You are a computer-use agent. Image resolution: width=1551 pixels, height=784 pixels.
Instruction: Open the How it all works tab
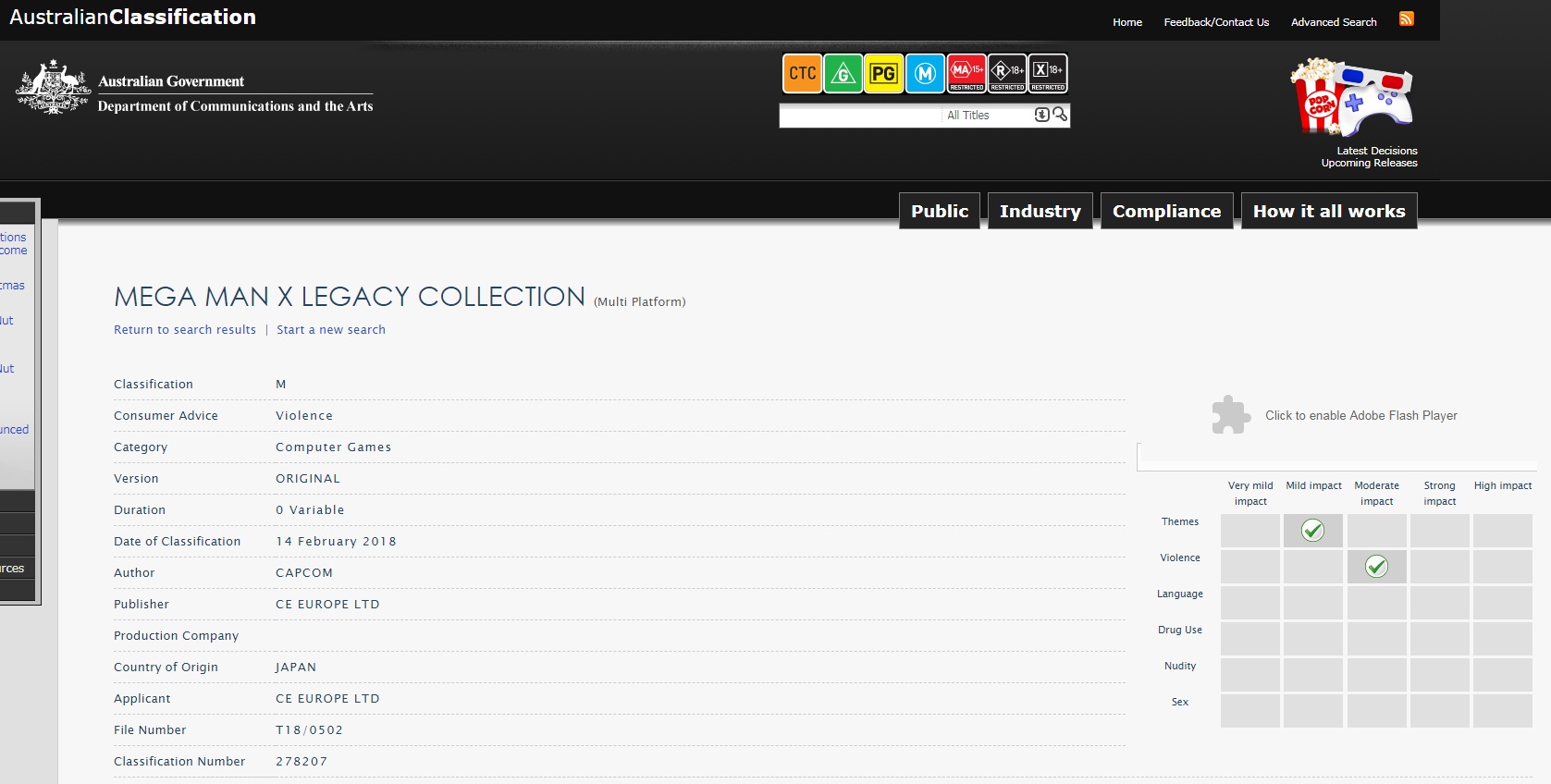click(x=1329, y=211)
